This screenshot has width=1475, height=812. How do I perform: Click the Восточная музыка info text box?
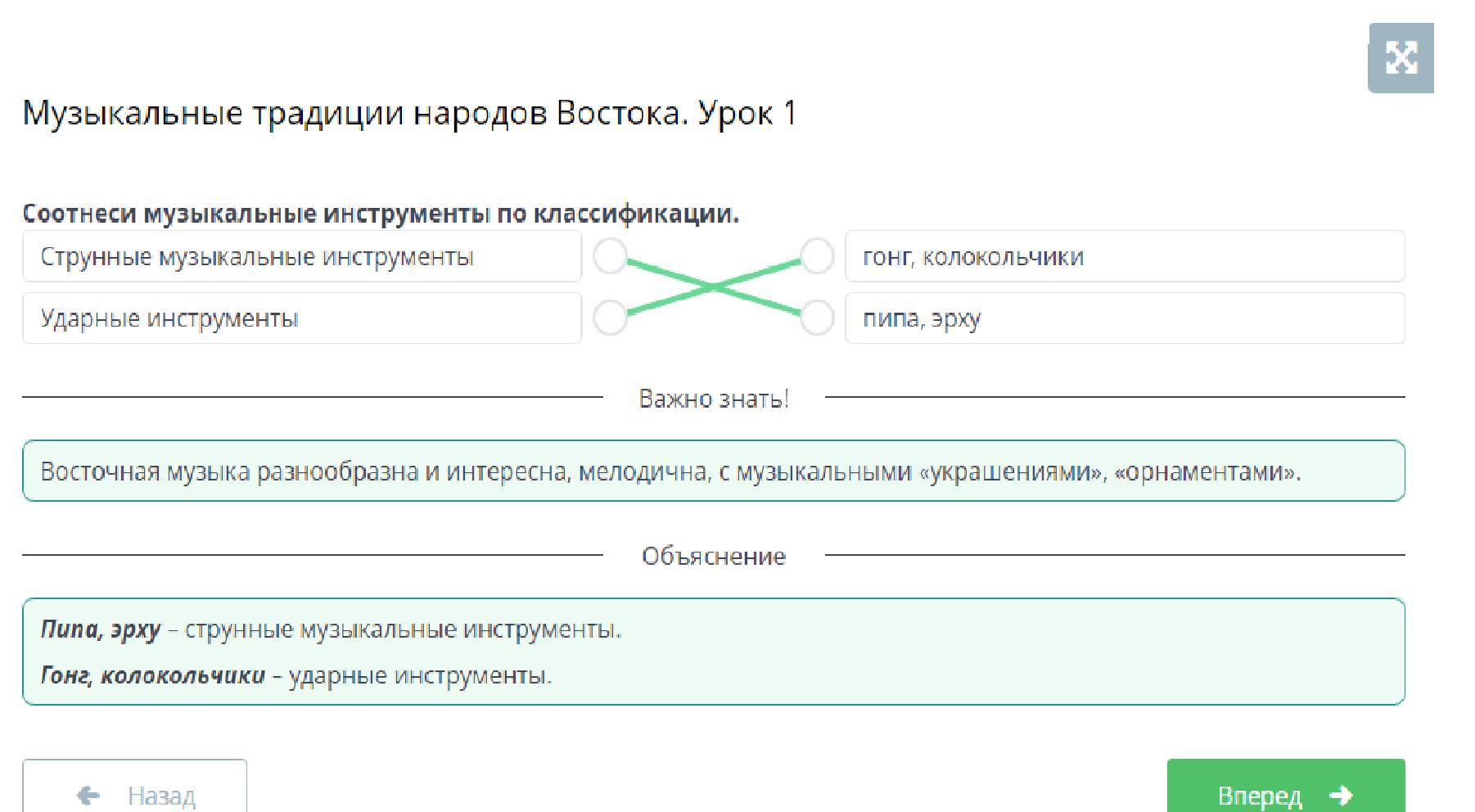pos(713,471)
